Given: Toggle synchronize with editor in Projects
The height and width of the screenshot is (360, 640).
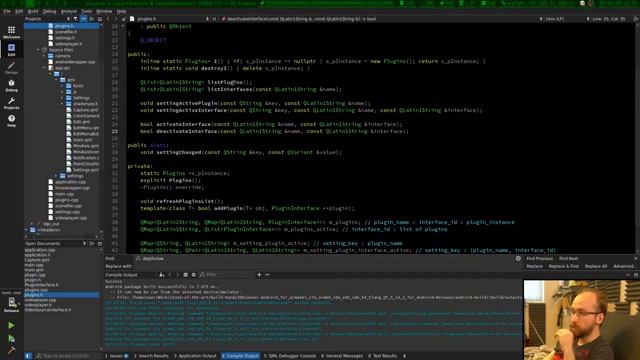Looking at the screenshot, I should [84, 19].
